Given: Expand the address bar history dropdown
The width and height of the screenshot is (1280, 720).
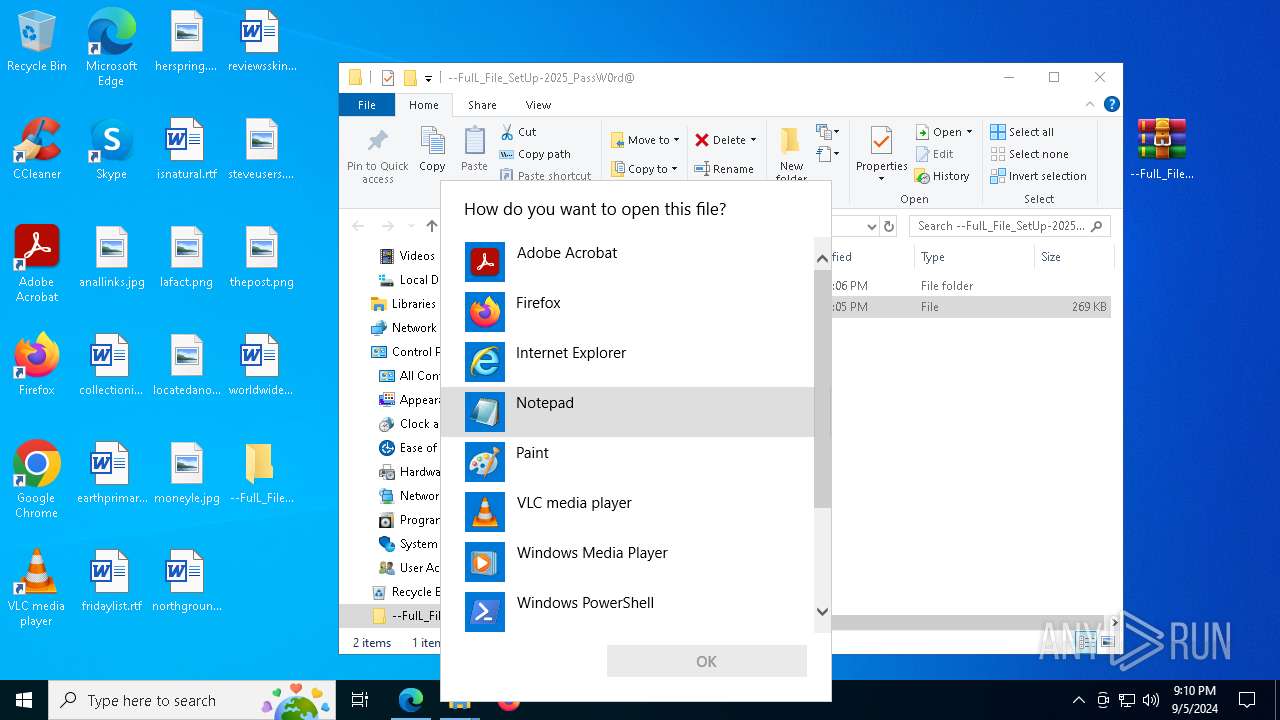Looking at the screenshot, I should pos(871,226).
